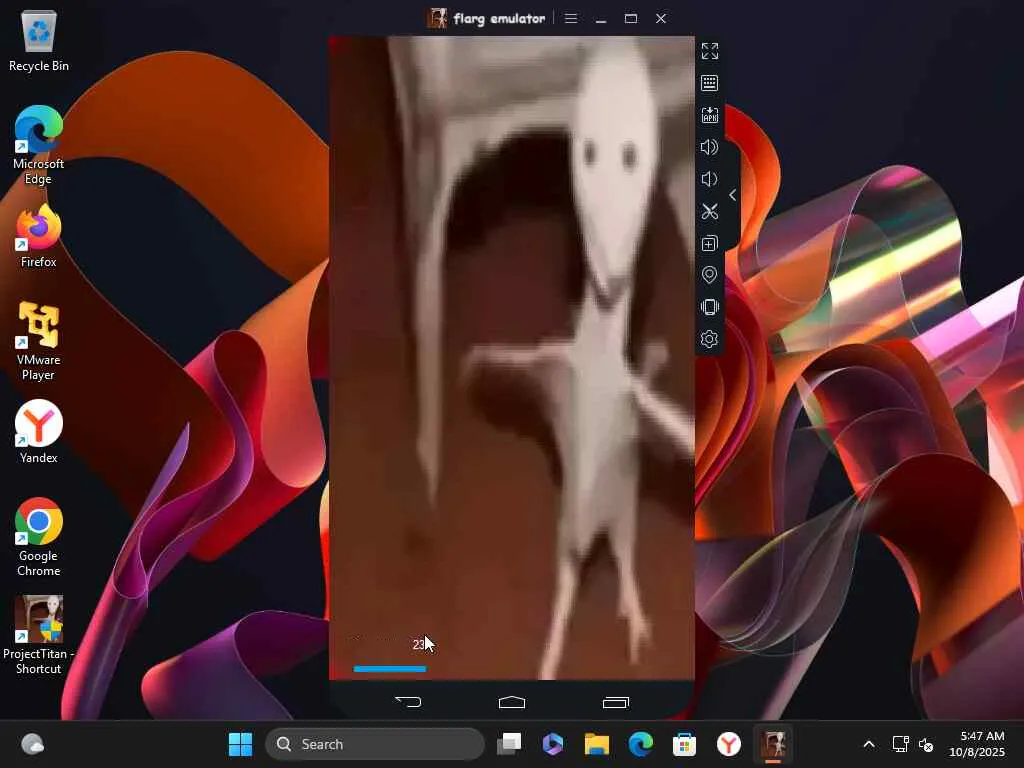Screen dimensions: 1024x768
Task: Open Yandex browser from the taskbar
Action: tap(729, 744)
